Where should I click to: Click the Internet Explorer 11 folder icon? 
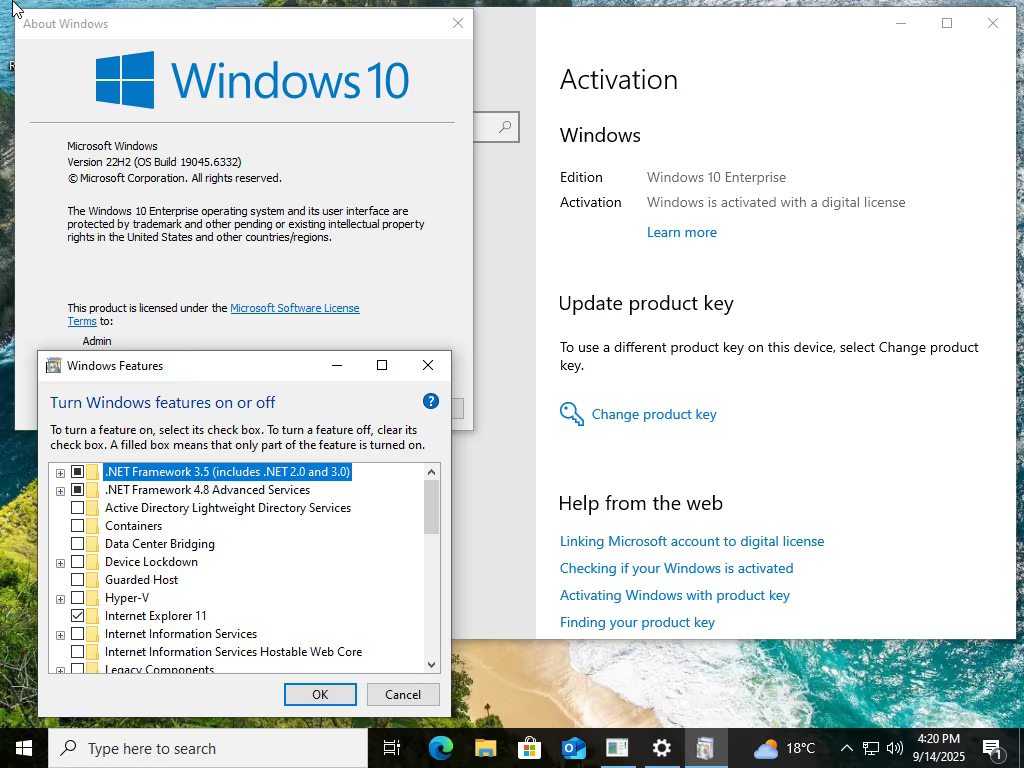(93, 616)
